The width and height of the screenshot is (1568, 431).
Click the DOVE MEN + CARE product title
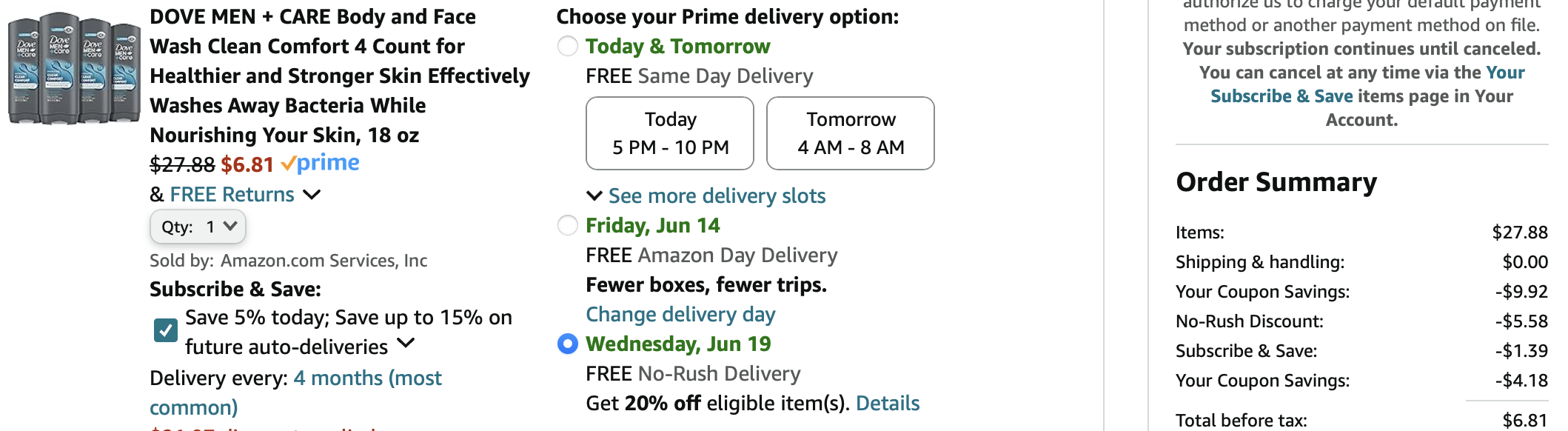point(339,76)
